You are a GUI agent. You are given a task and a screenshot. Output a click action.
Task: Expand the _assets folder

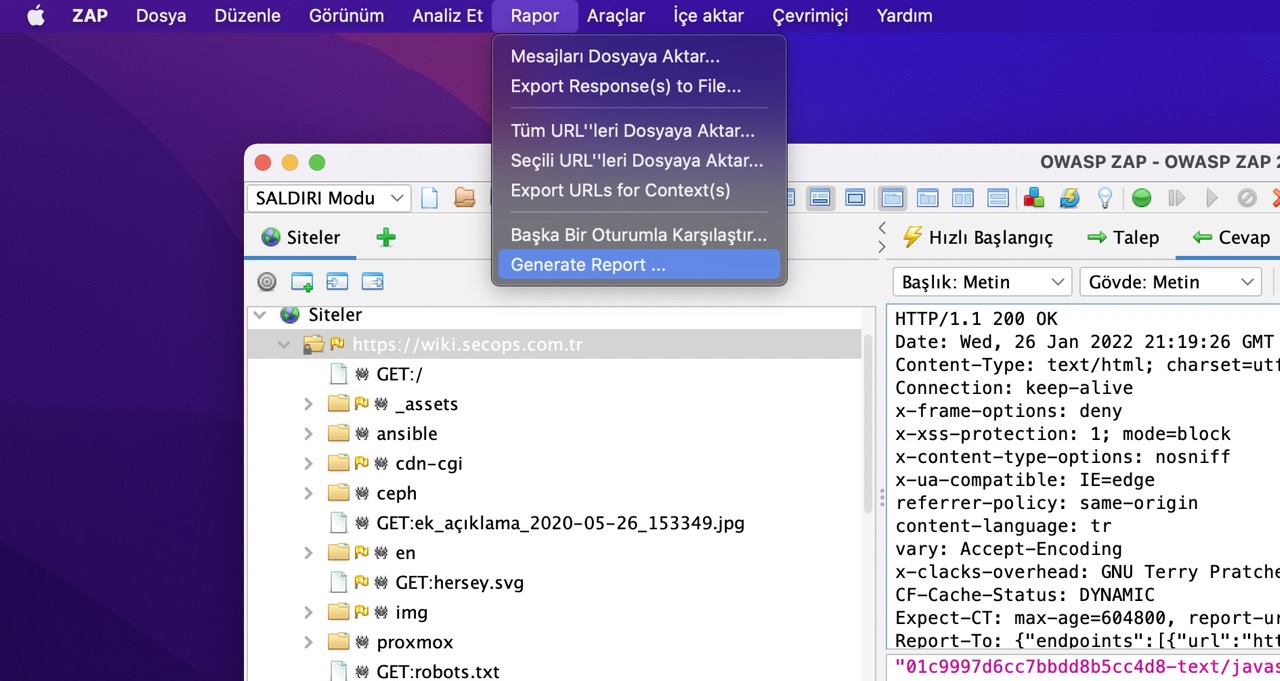point(309,404)
